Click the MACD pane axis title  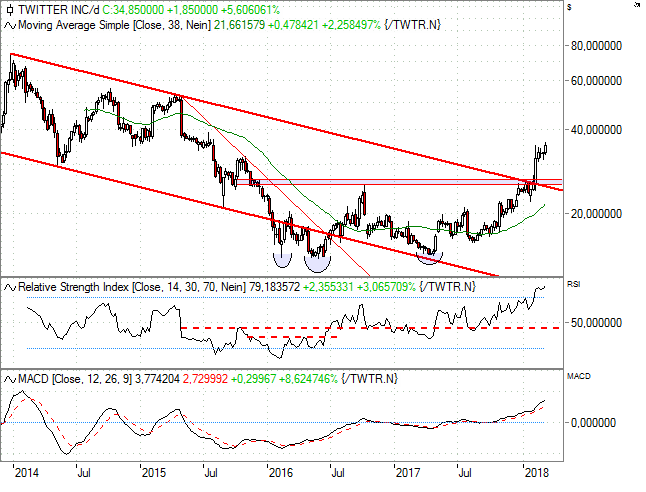point(579,376)
